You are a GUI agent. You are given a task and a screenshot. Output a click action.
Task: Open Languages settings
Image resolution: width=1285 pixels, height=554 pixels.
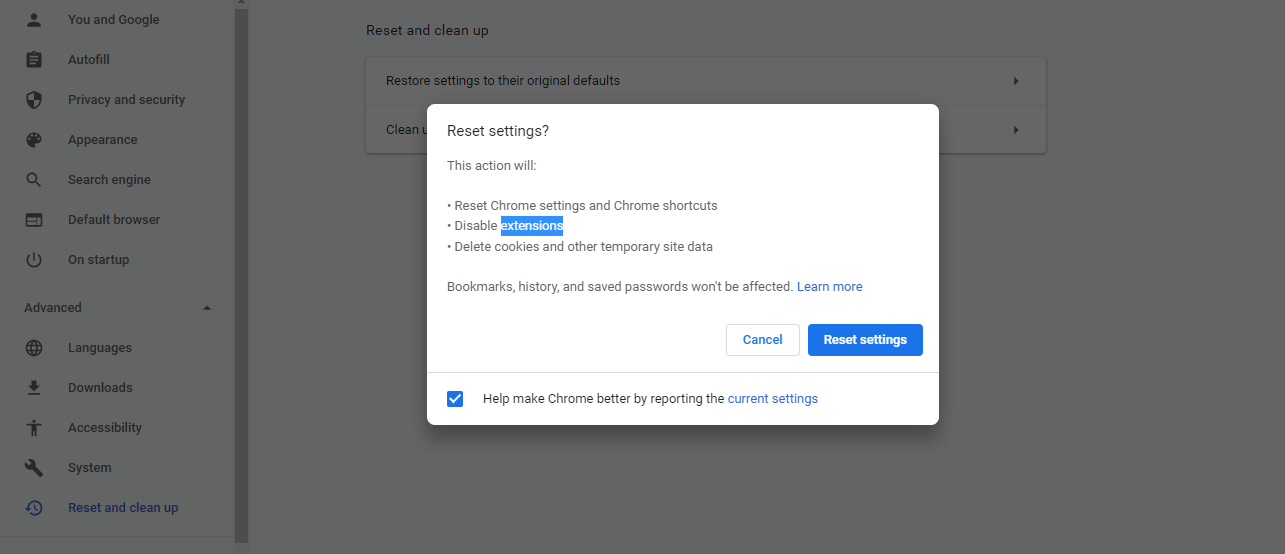coord(100,348)
